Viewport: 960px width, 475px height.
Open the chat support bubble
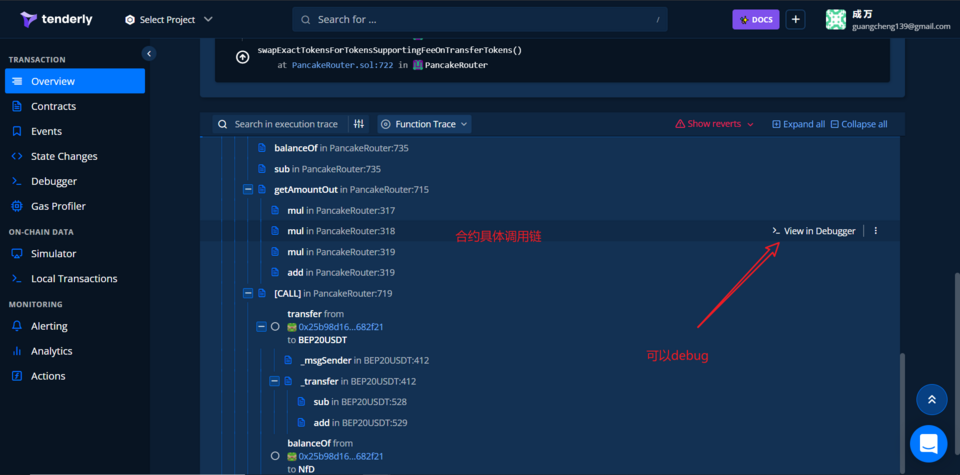pyautogui.click(x=928, y=444)
